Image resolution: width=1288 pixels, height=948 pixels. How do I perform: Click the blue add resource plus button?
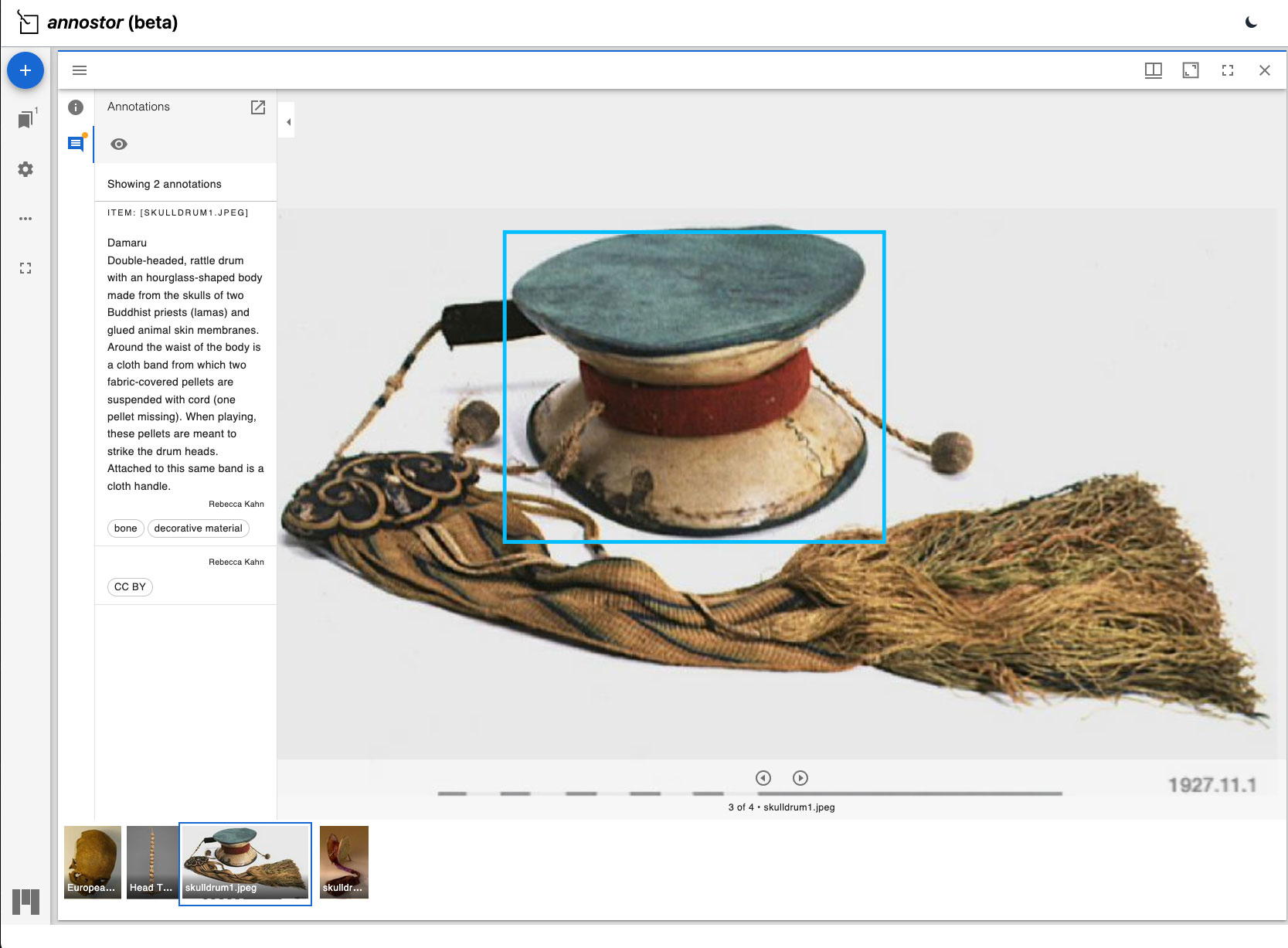click(25, 70)
